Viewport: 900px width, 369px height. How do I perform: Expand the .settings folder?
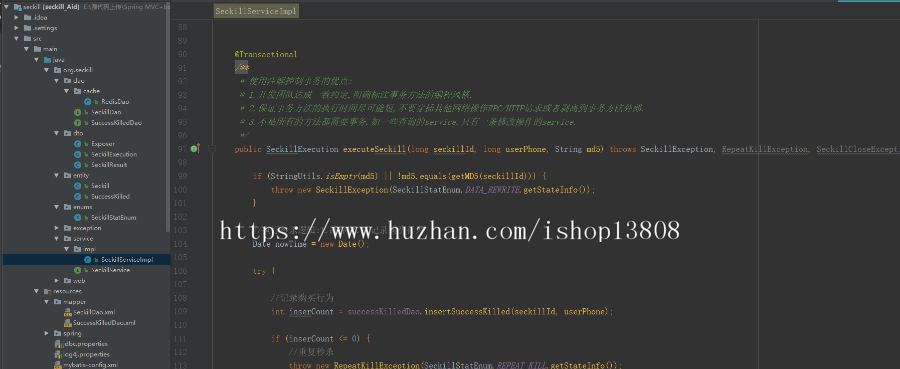coord(17,28)
